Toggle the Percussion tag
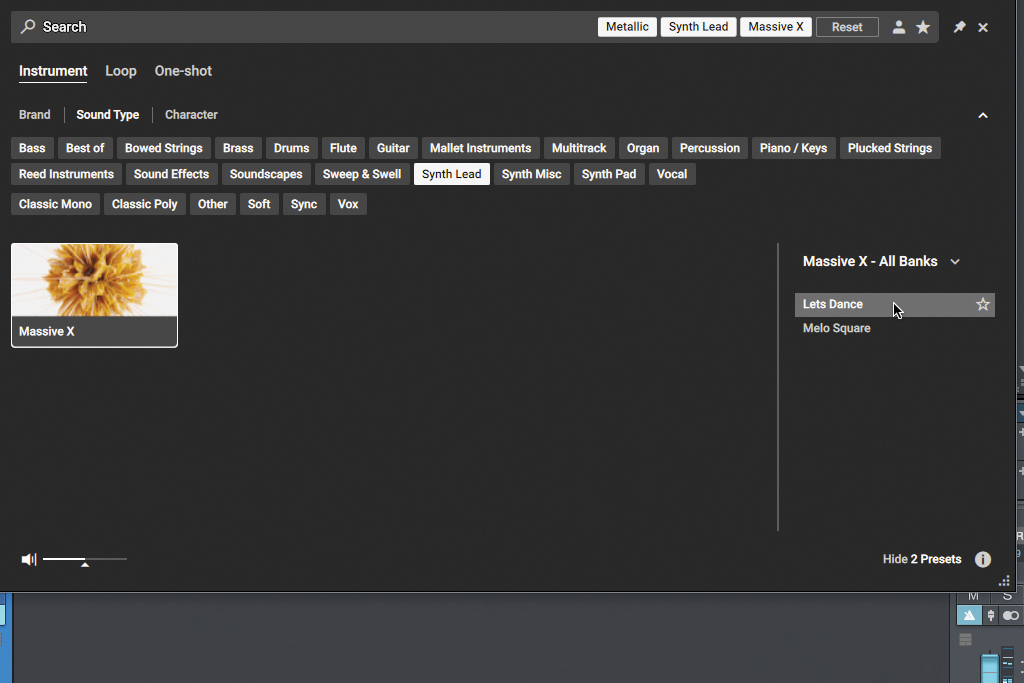 click(x=710, y=148)
